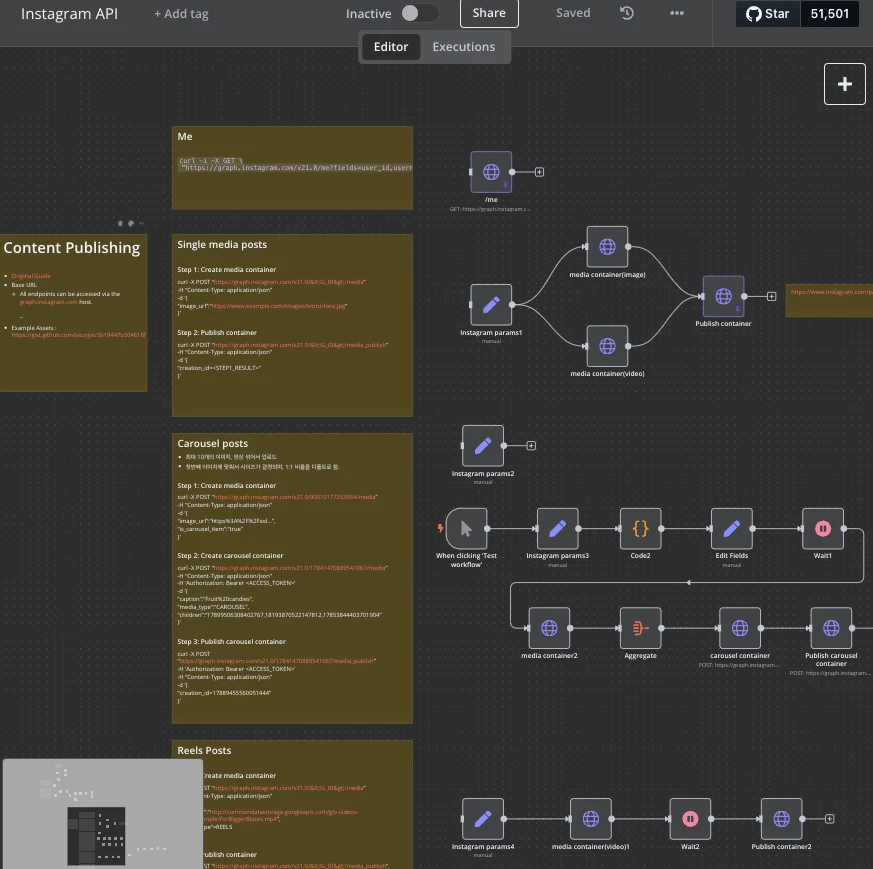This screenshot has height=869, width=873.
Task: Open the Publish carousel container node
Action: [831, 628]
